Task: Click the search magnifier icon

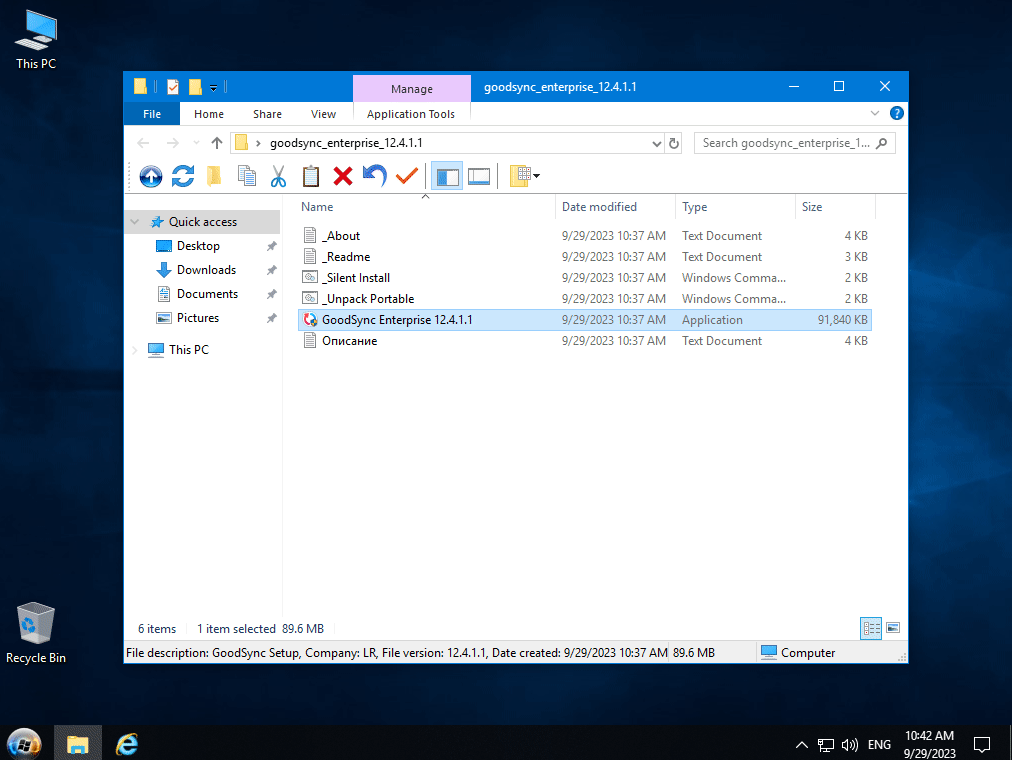Action: click(882, 143)
